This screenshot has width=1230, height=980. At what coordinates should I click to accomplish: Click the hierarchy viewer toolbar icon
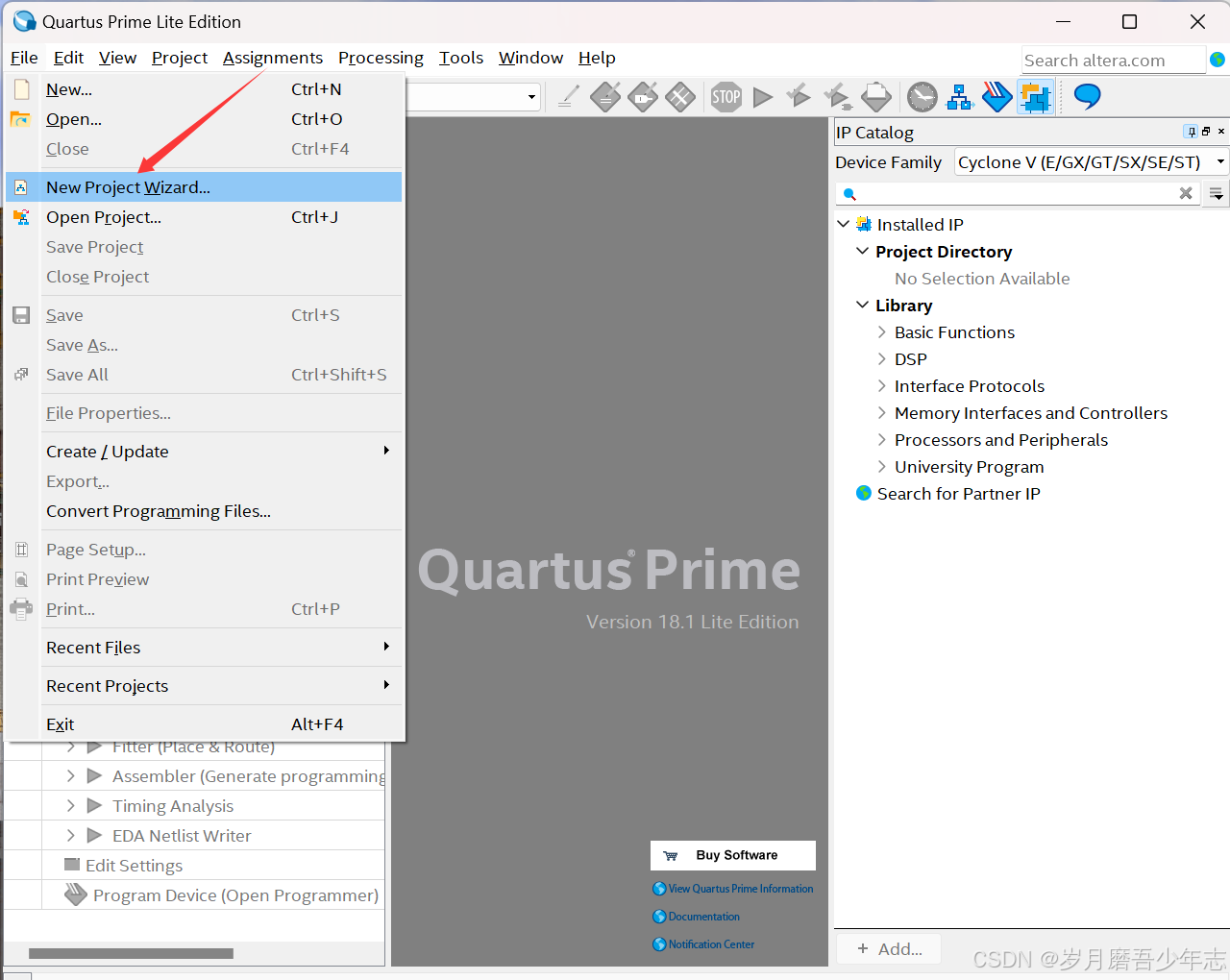point(960,97)
